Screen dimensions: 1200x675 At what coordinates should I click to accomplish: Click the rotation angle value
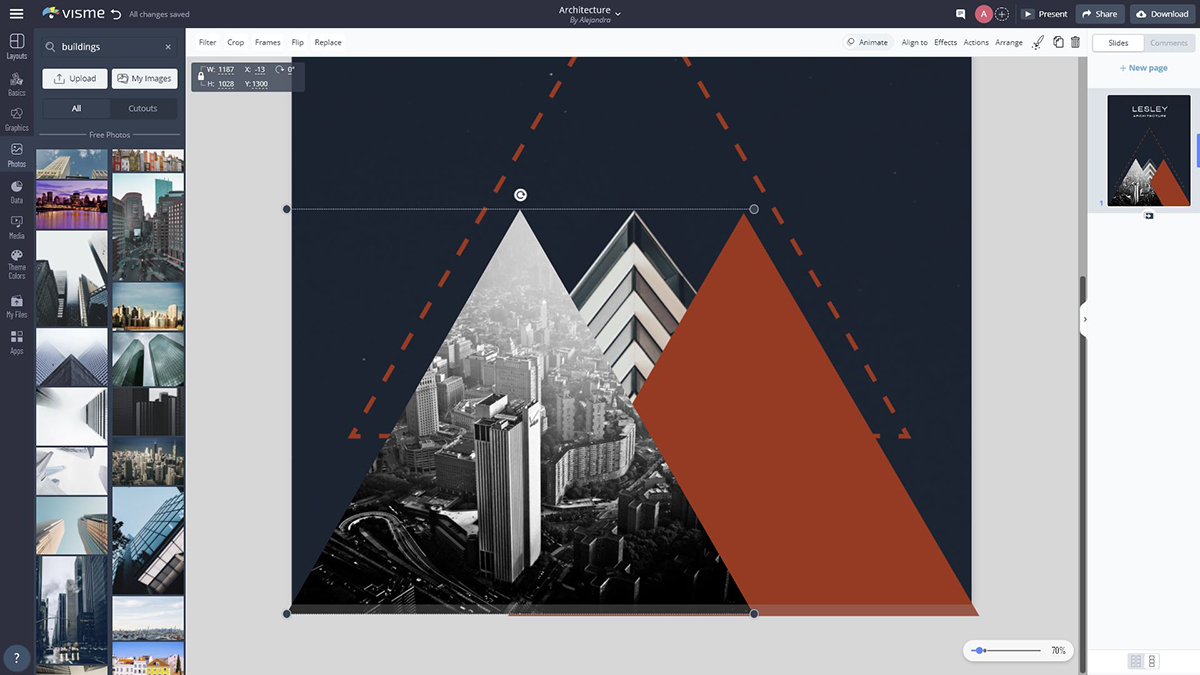pos(291,69)
